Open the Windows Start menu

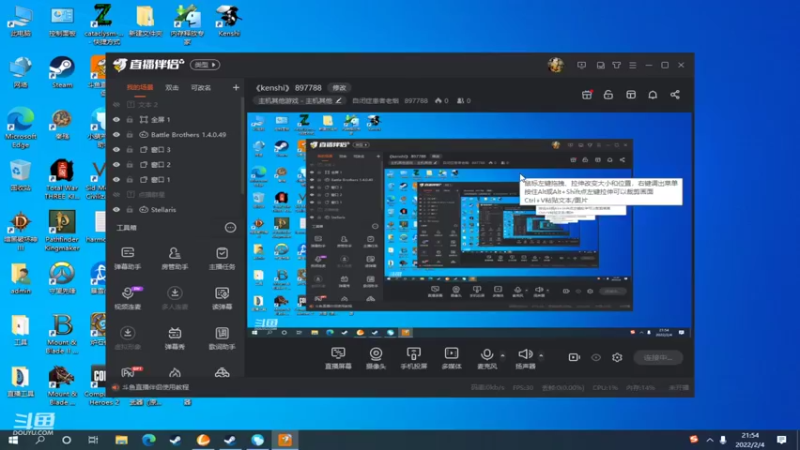pyautogui.click(x=13, y=440)
